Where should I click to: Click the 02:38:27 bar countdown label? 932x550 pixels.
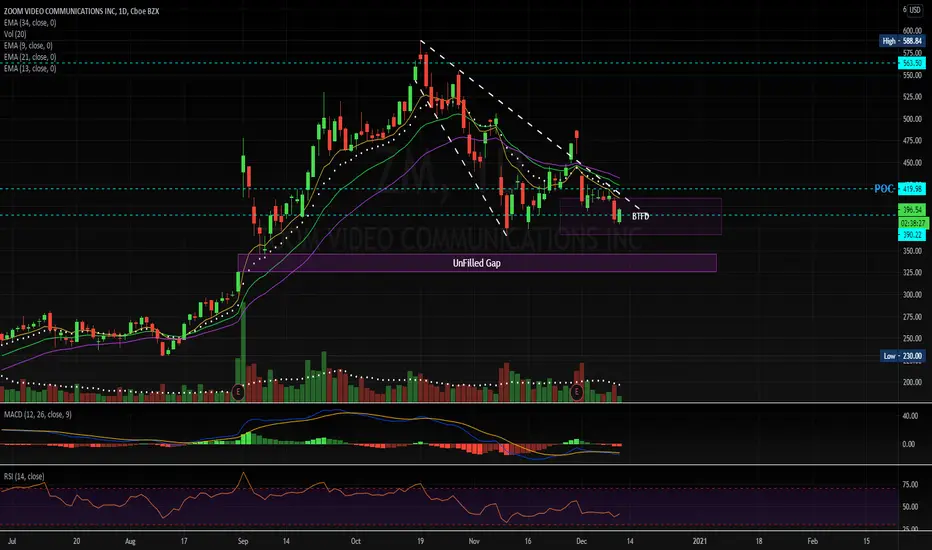click(912, 223)
